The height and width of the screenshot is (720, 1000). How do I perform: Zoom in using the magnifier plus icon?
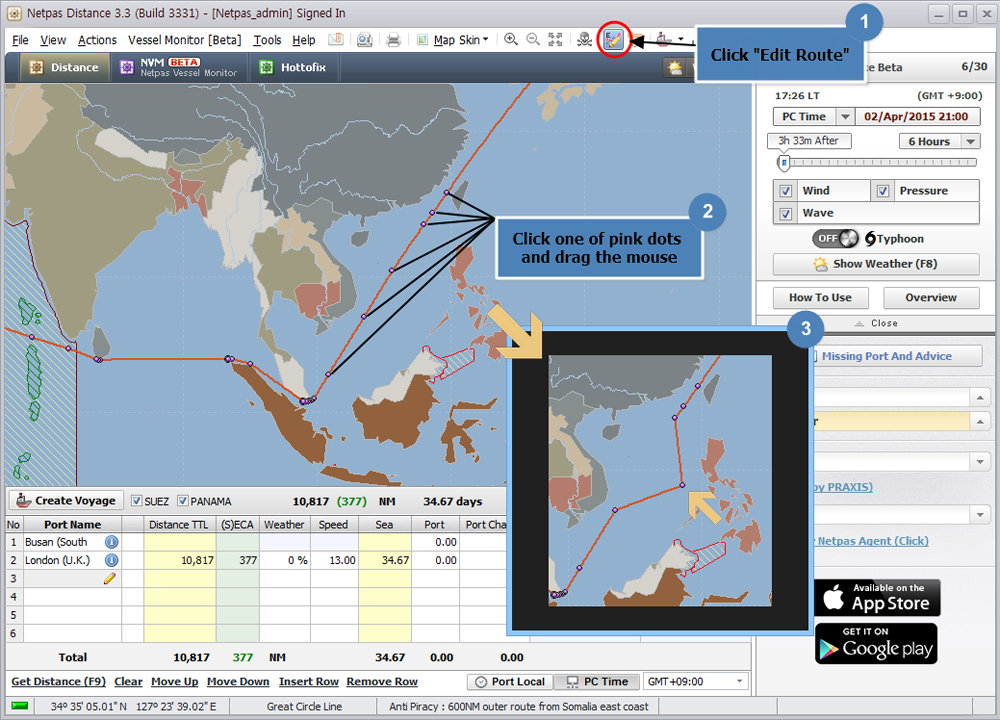click(511, 40)
